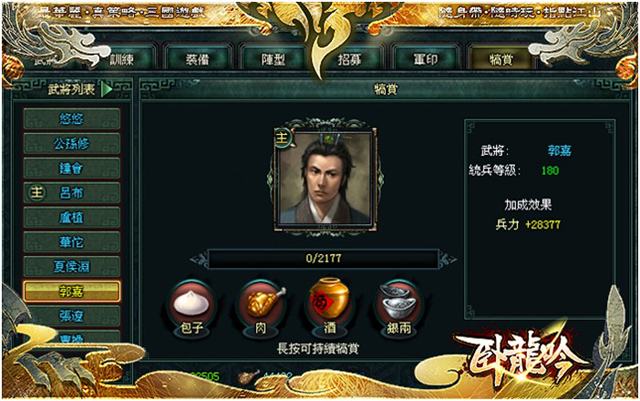
Task: Expand the 武將列表 green arrow
Action: click(x=107, y=89)
